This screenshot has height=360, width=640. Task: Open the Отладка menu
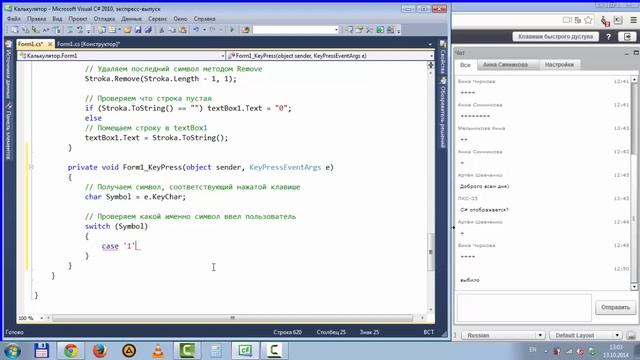pos(104,19)
